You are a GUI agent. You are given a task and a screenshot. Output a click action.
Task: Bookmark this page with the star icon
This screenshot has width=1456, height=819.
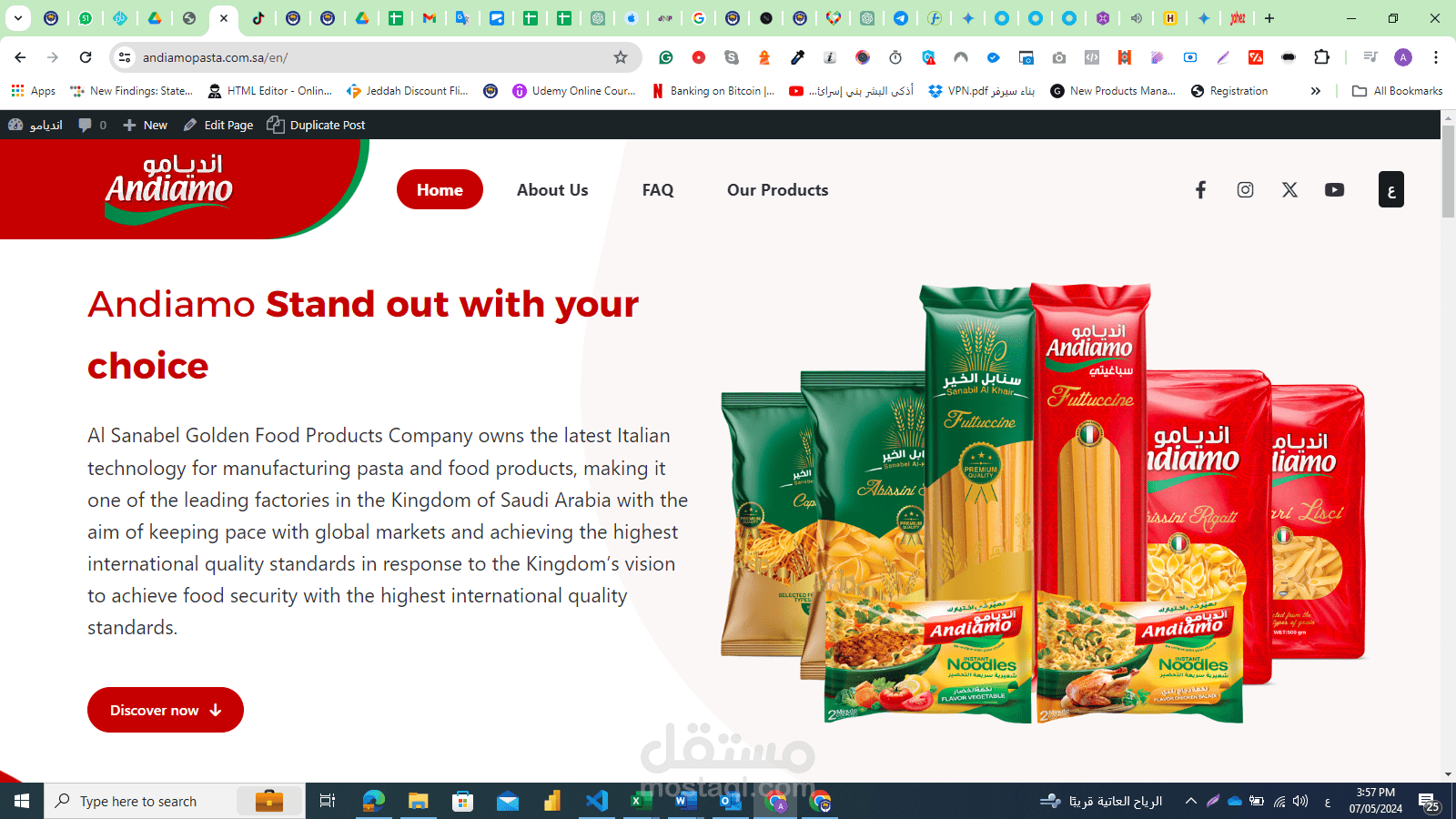621,57
